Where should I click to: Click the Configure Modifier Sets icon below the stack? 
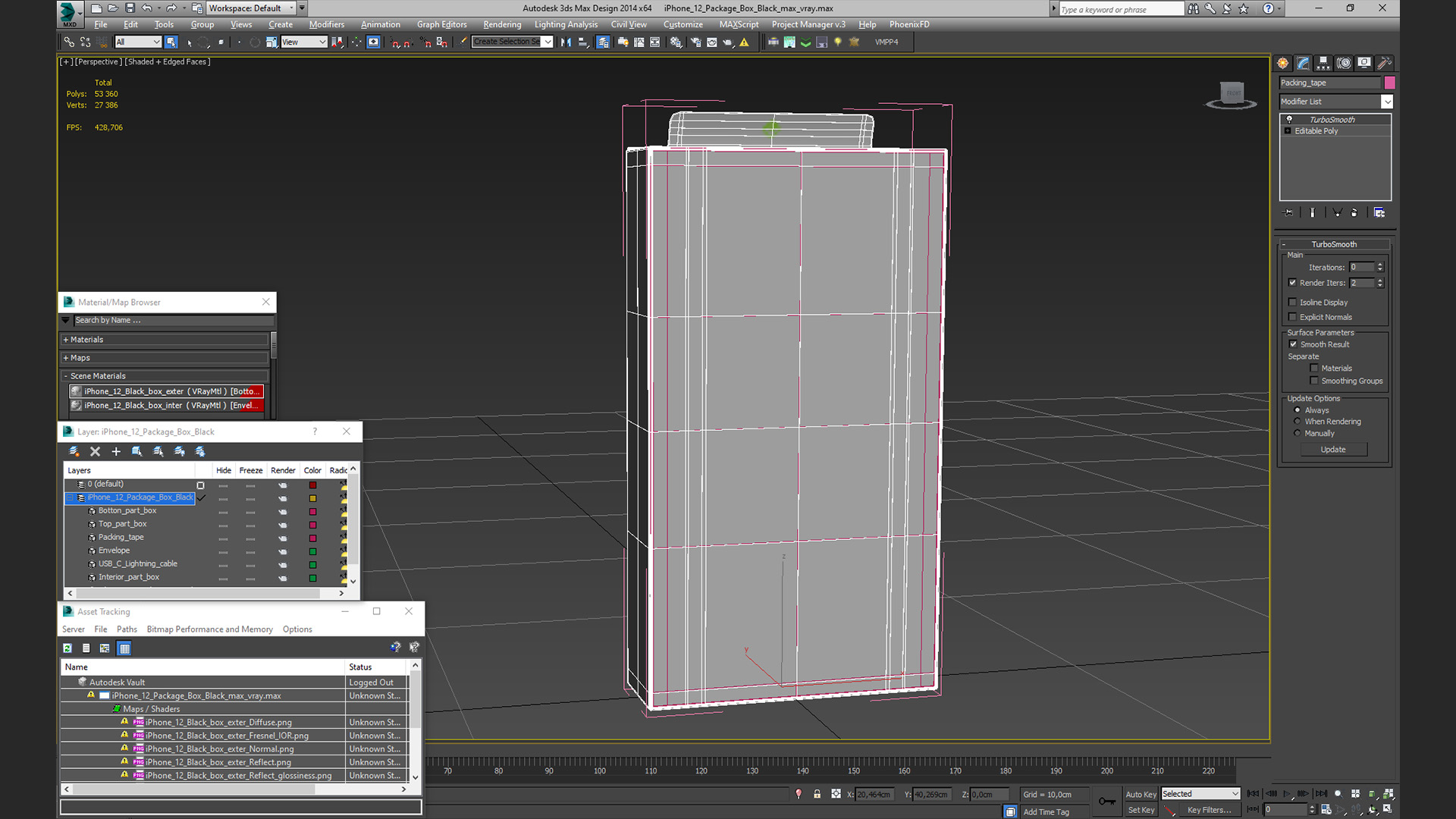[1379, 213]
